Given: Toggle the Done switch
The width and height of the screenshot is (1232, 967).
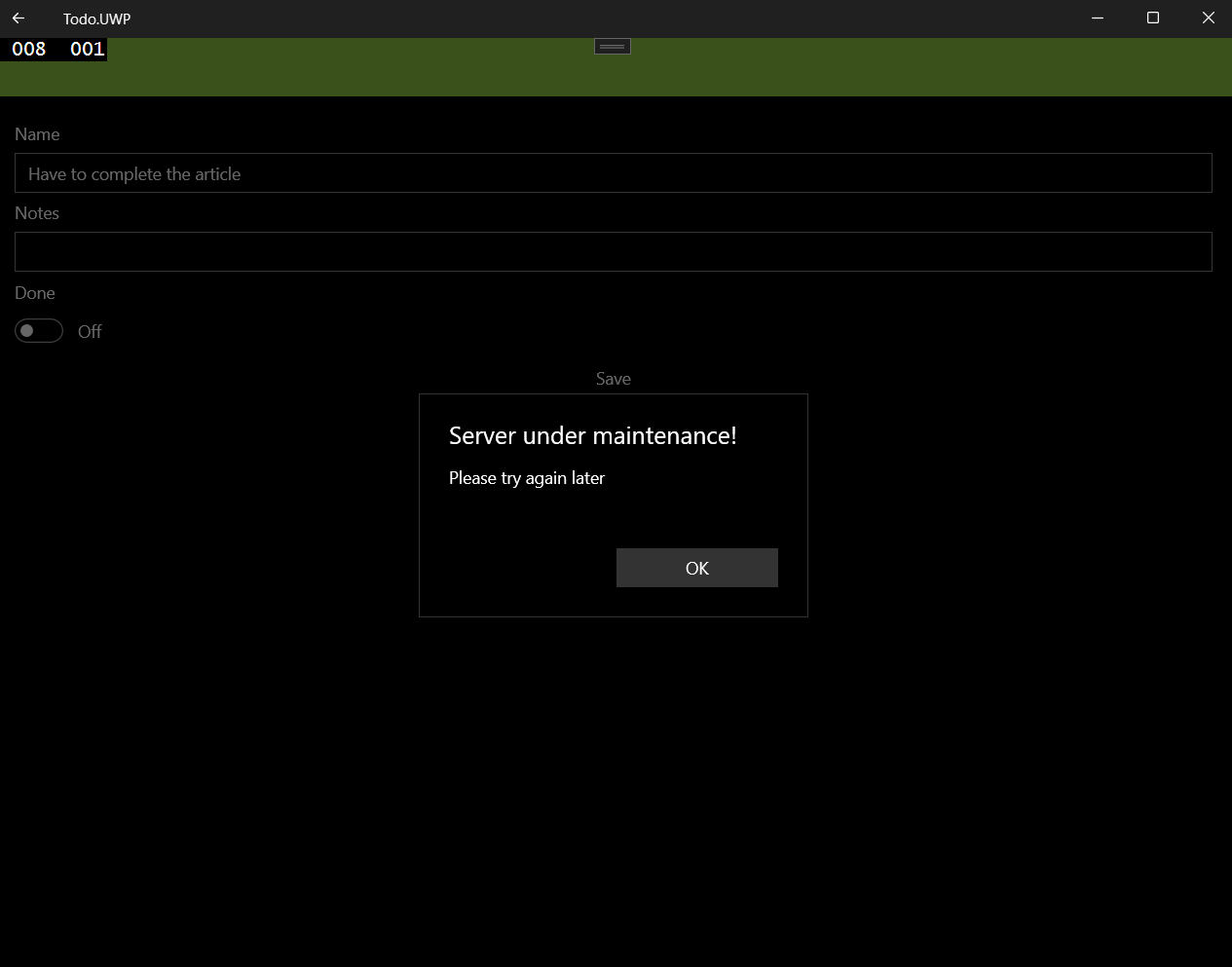Looking at the screenshot, I should (39, 331).
